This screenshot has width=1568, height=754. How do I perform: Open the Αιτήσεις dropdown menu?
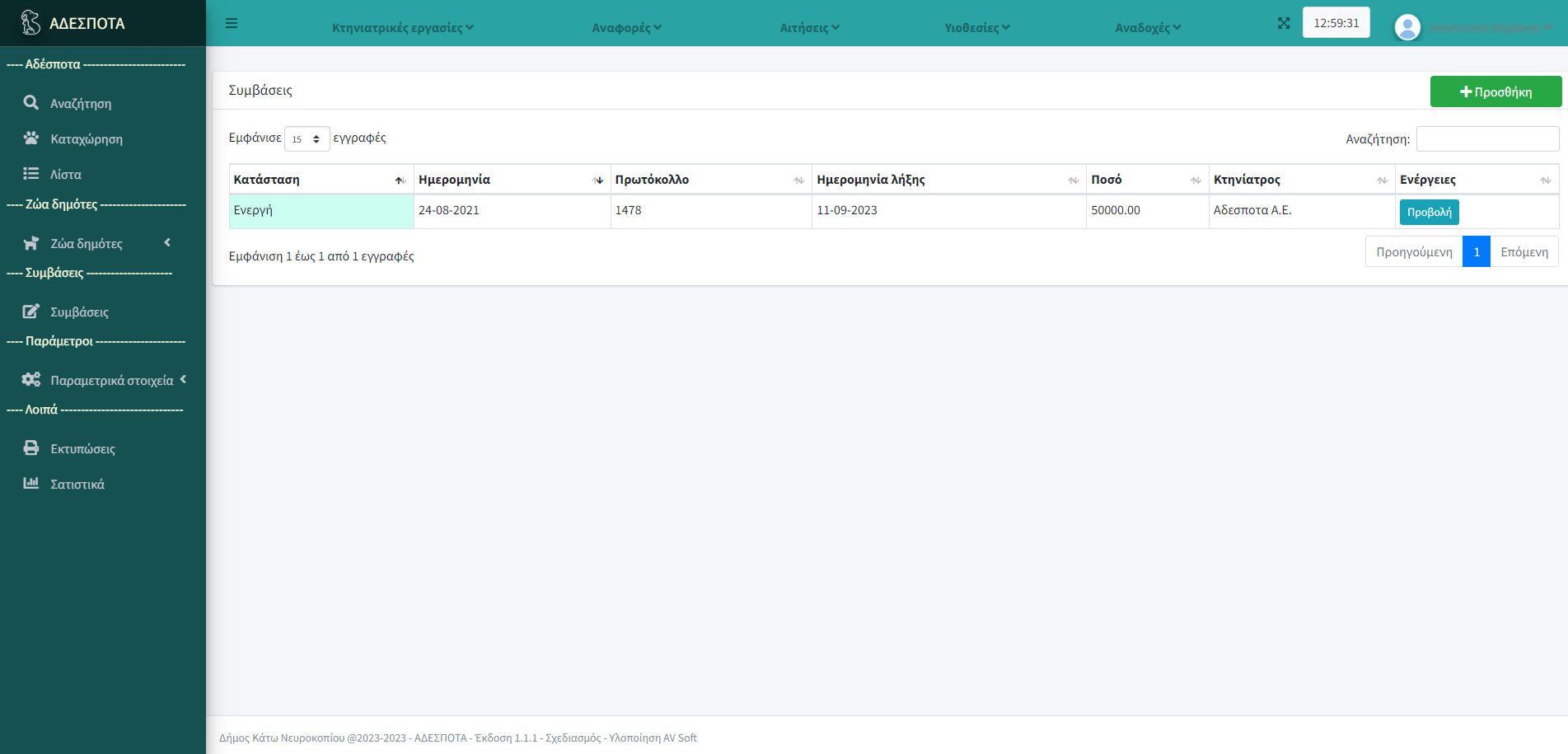(x=810, y=27)
